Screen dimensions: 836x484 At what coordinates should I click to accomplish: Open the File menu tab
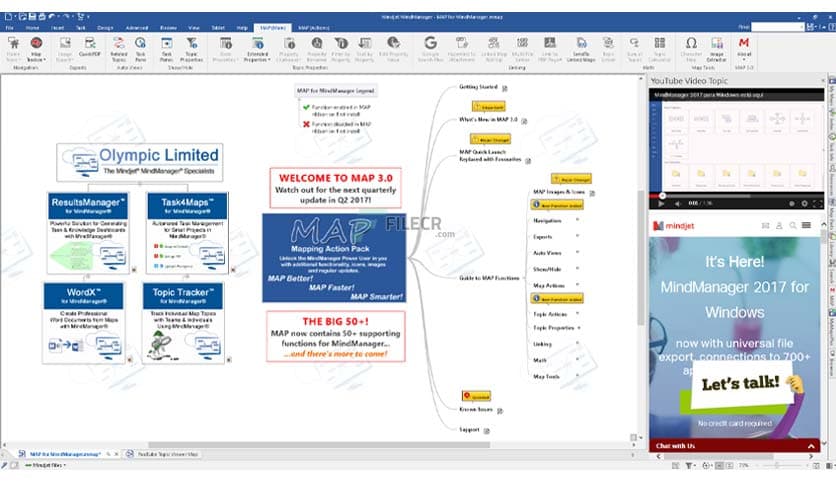click(x=10, y=28)
